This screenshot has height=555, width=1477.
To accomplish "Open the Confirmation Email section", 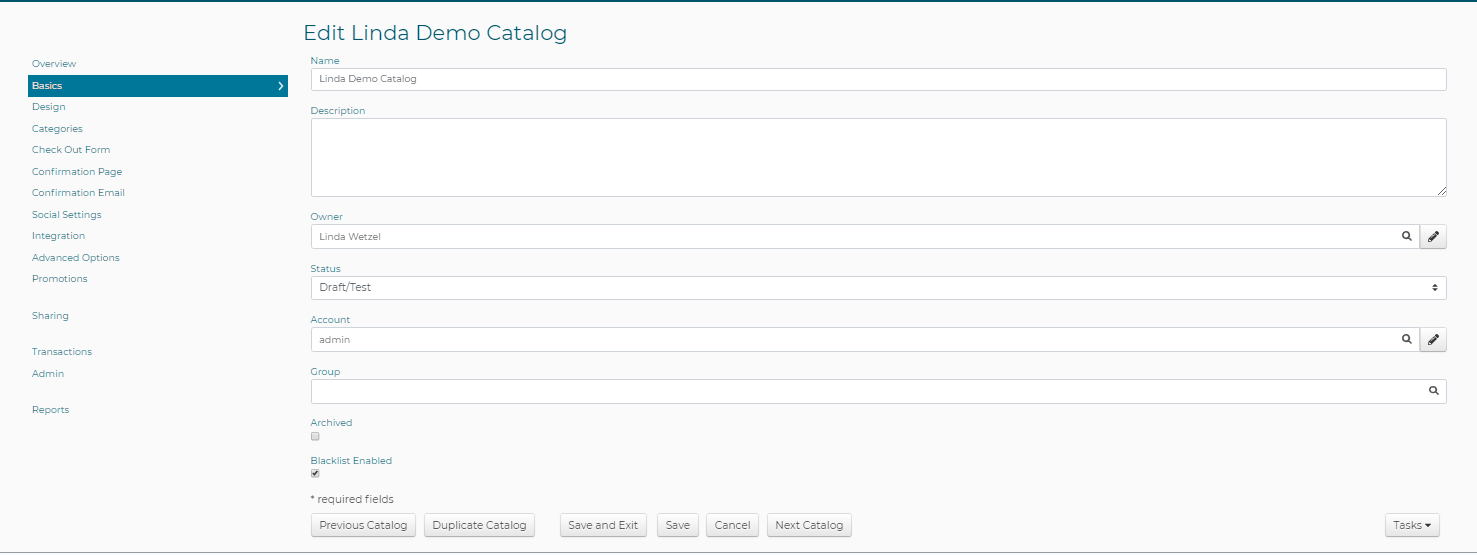I will [78, 193].
